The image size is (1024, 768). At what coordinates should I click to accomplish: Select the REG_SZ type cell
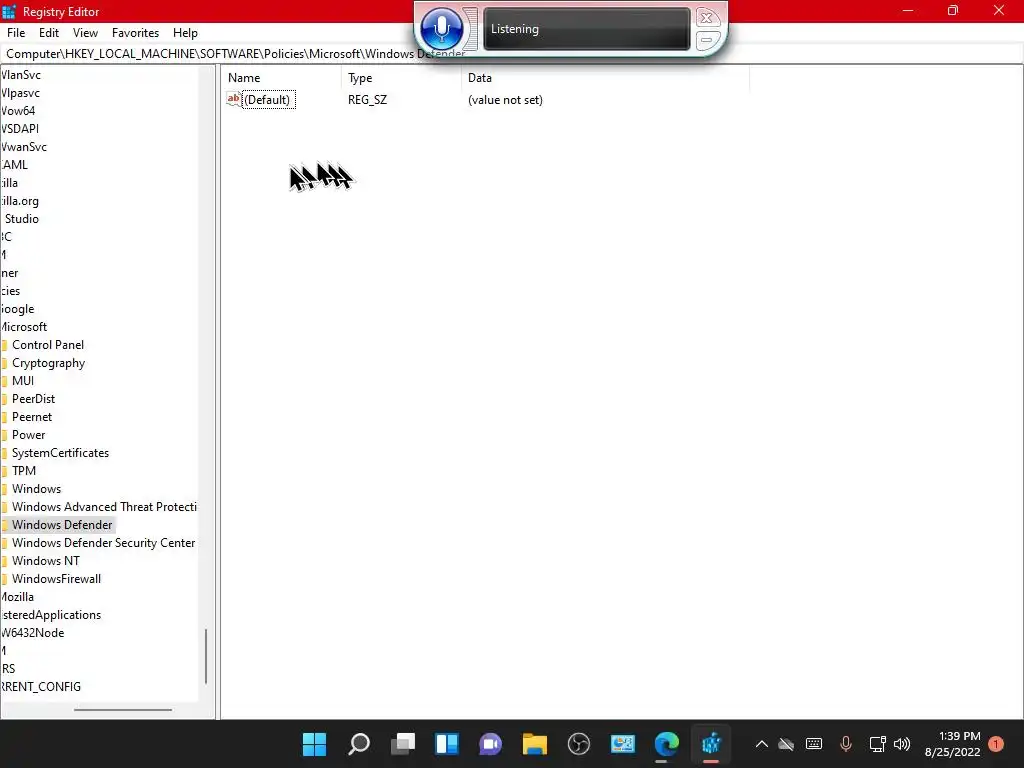(368, 100)
